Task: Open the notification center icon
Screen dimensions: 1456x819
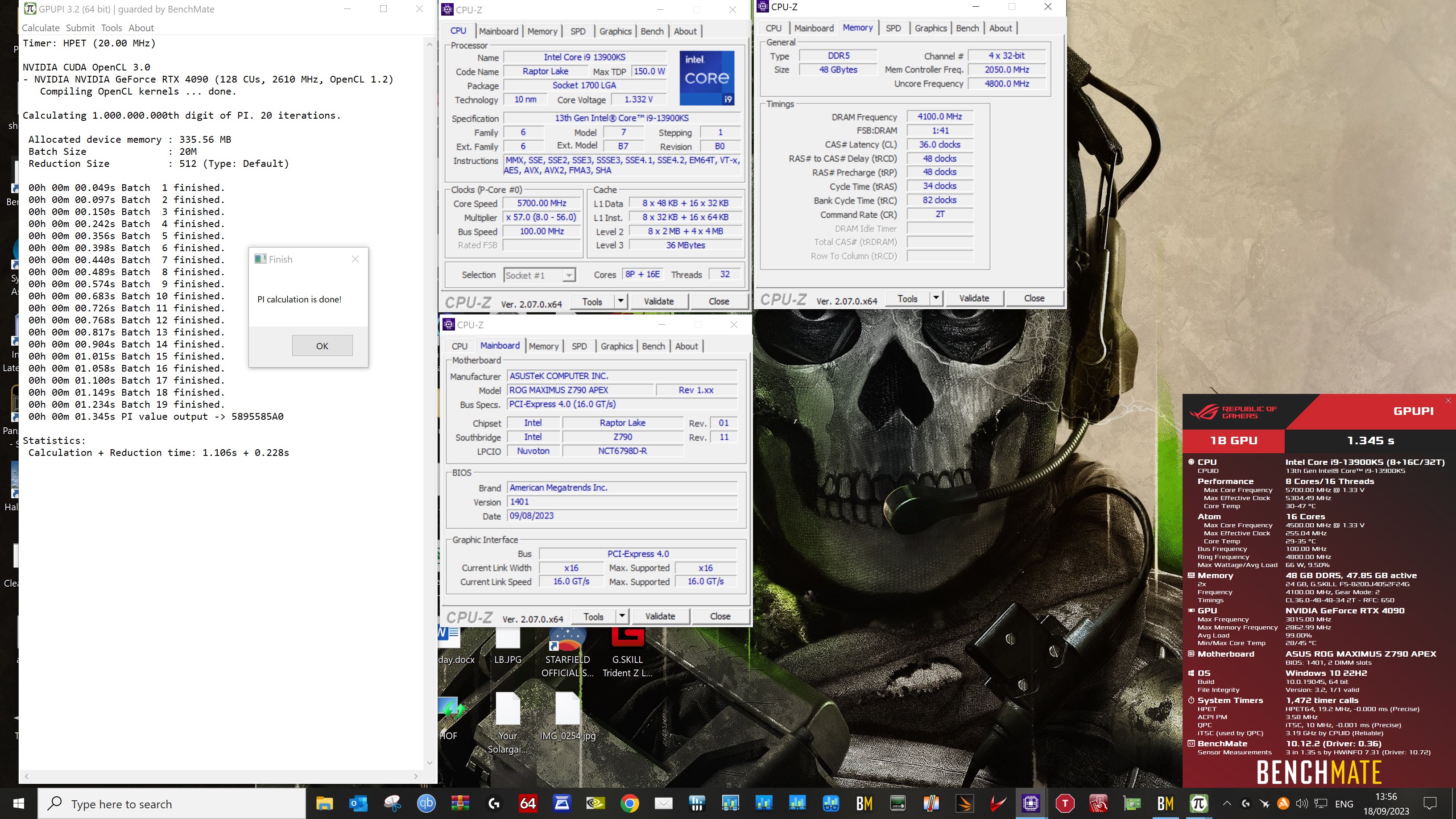Action: coord(1430,803)
